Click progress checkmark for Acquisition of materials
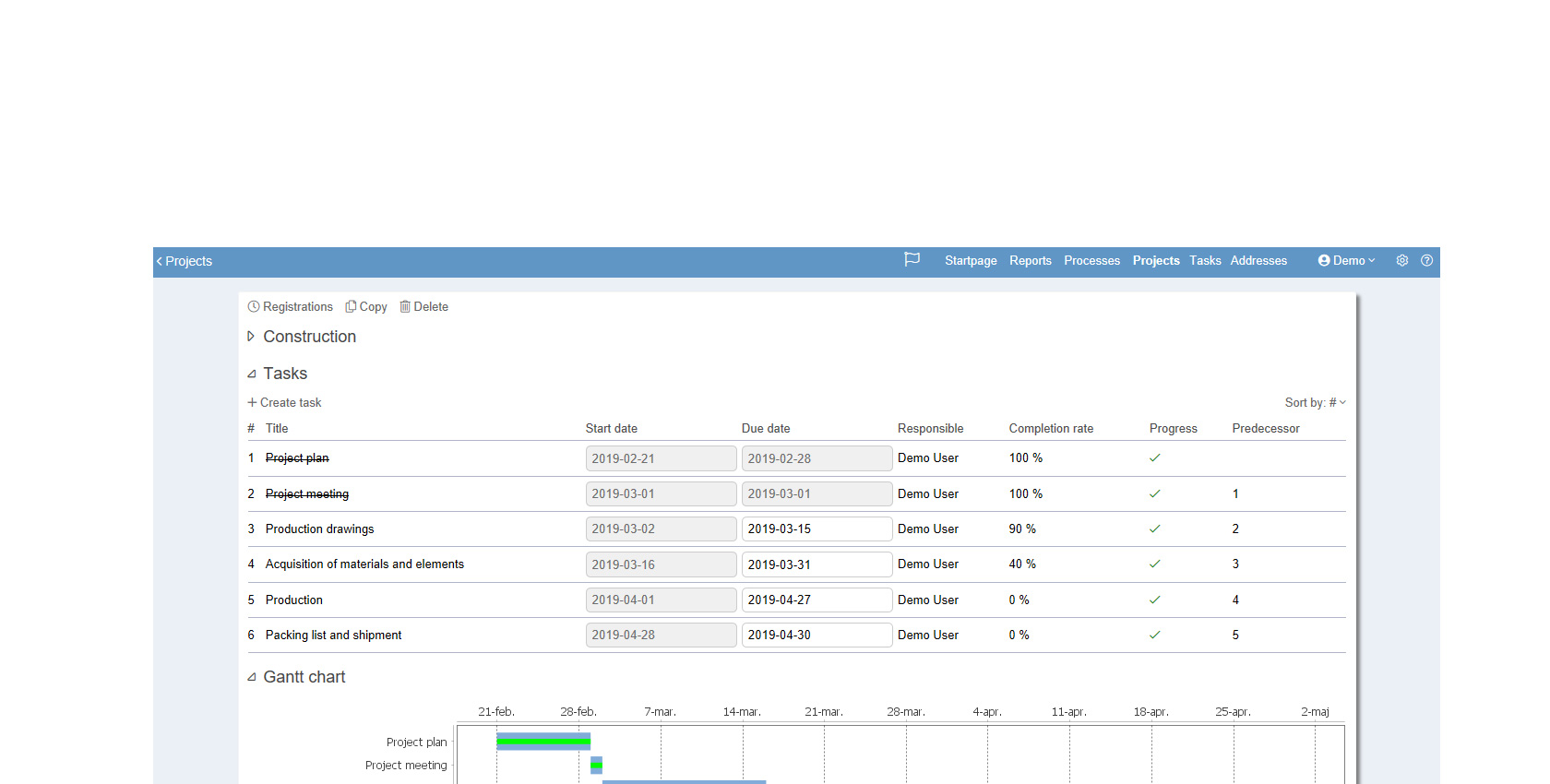Screen dimensions: 1550x784 point(1154,564)
